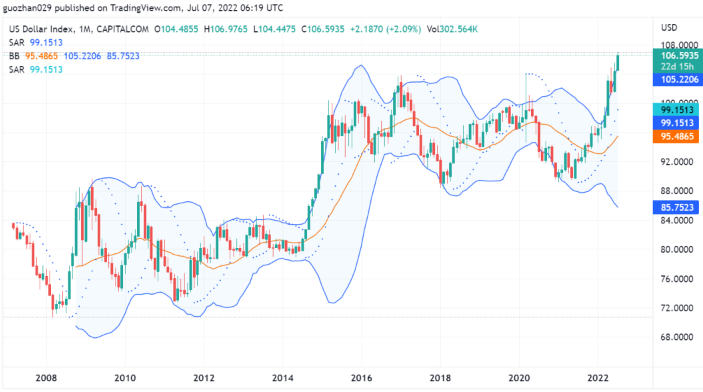Click the 92.0000 price axis level
Screen dimensions: 703x392
pos(677,161)
